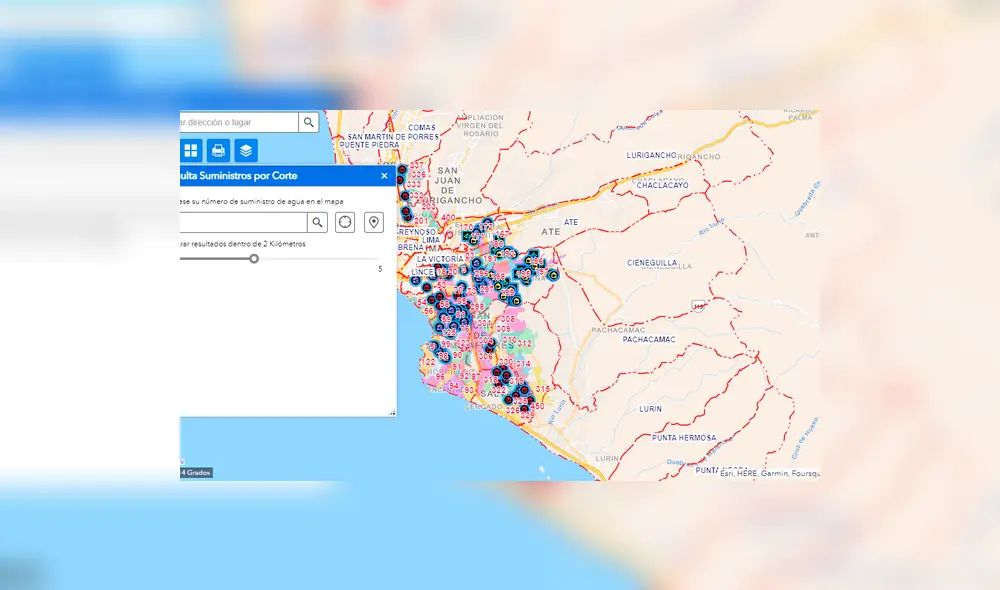Viewport: 1000px width, 590px height.
Task: Open the layers list icon
Action: click(x=245, y=151)
